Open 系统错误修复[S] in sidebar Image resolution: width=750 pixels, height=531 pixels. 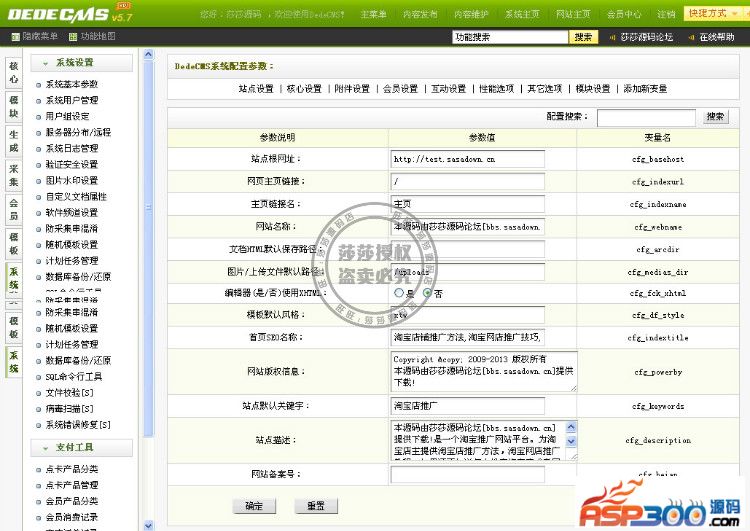(x=77, y=425)
